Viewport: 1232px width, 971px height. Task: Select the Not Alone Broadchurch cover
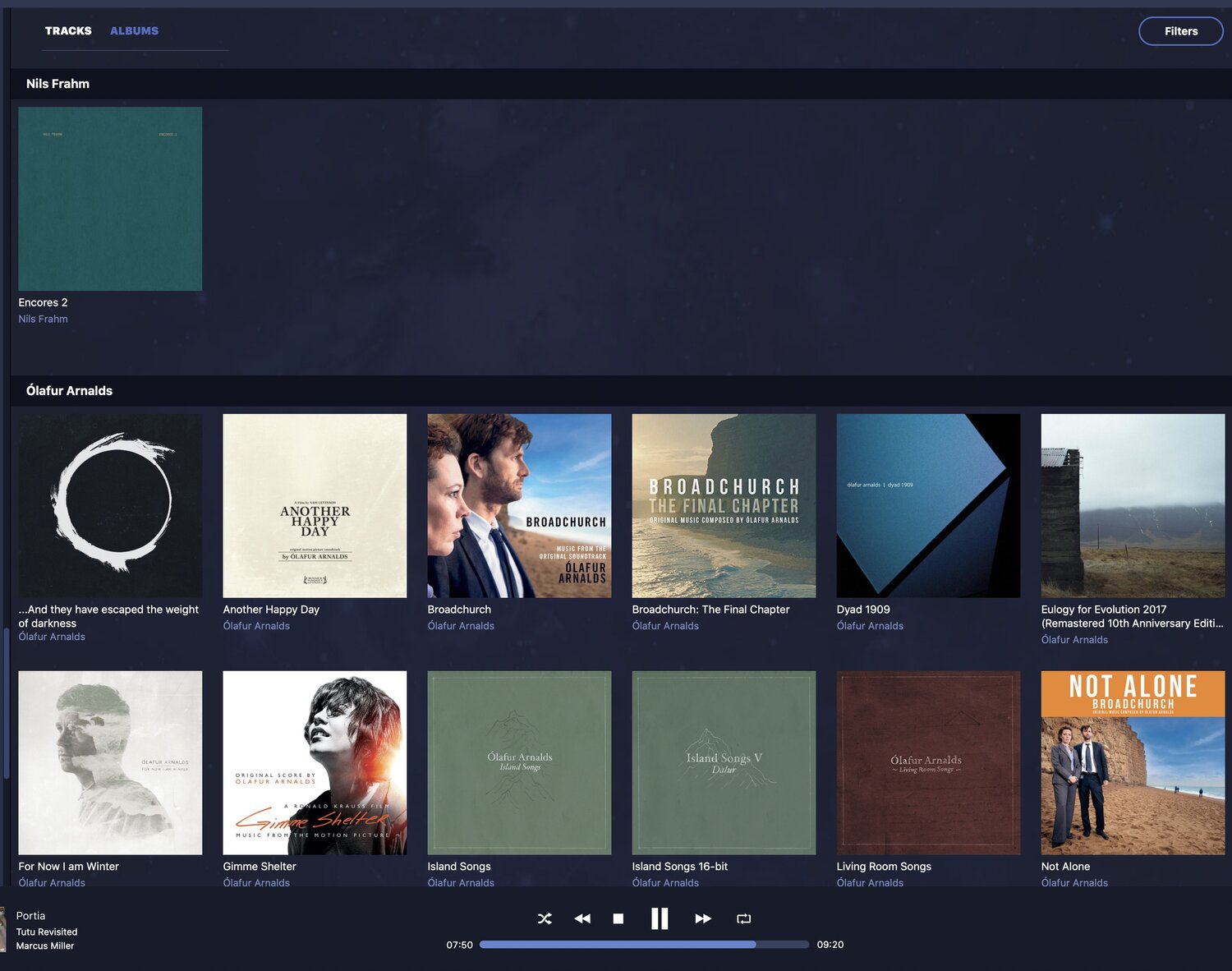[x=1133, y=763]
